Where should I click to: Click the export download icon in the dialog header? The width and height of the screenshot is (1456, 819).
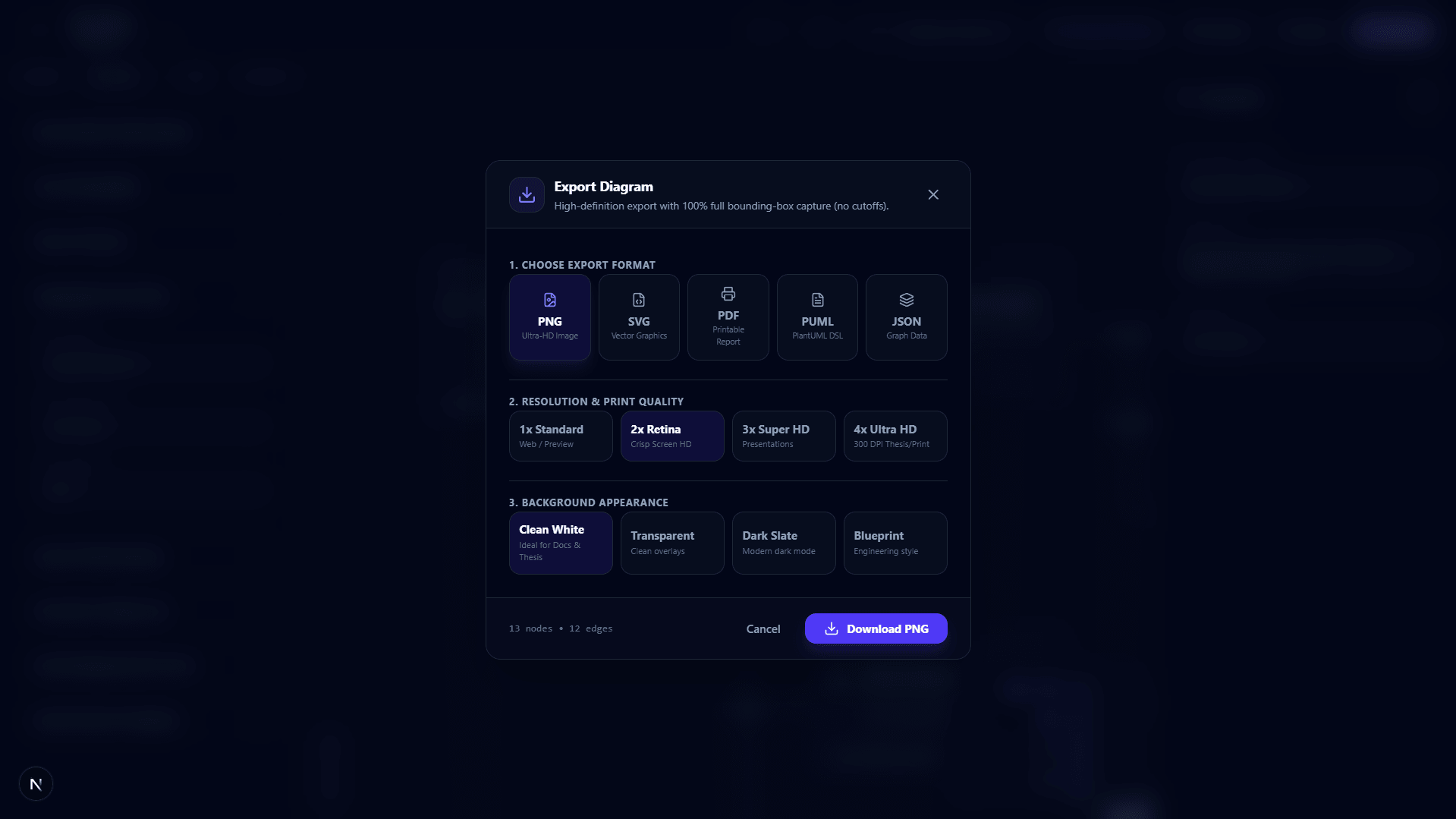click(527, 195)
